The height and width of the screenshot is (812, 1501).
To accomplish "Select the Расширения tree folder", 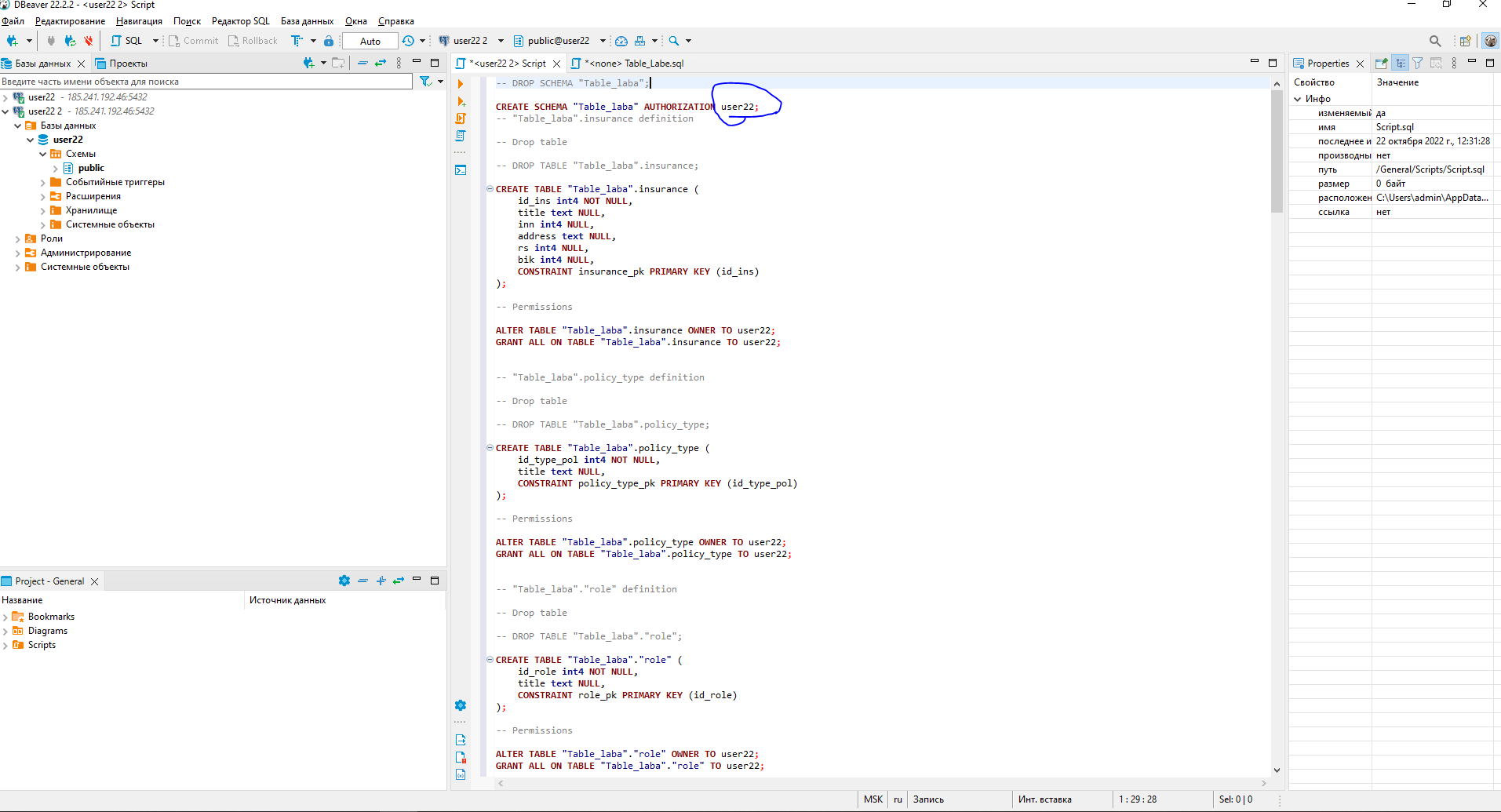I will click(93, 196).
